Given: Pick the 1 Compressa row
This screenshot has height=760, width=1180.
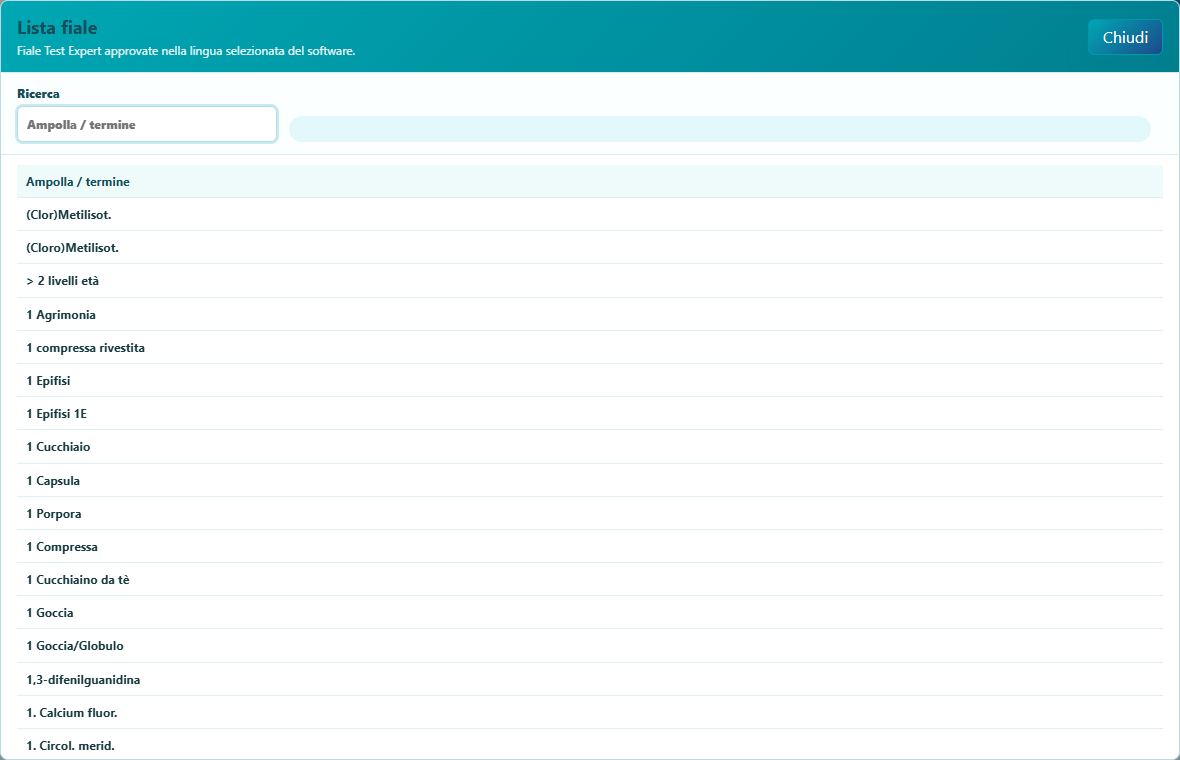Looking at the screenshot, I should (x=590, y=547).
